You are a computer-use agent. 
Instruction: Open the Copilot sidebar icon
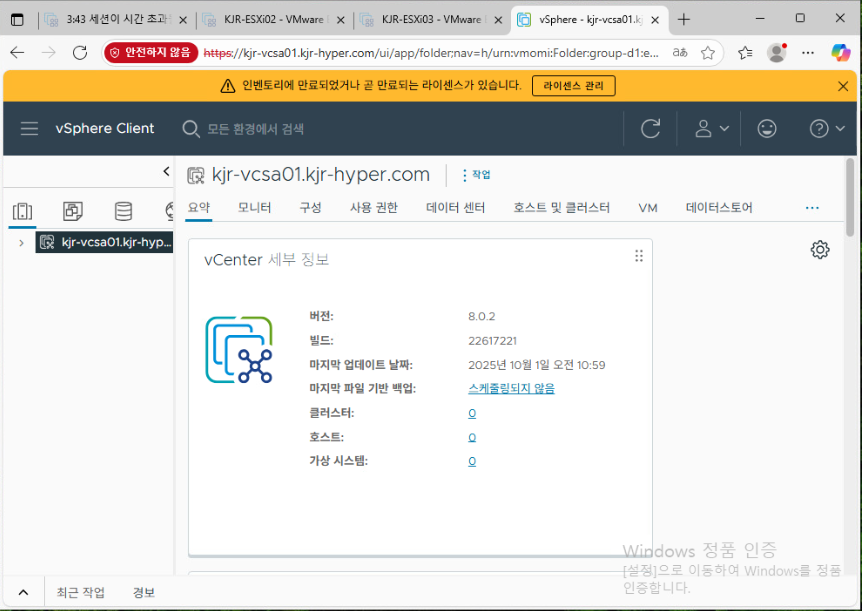841,53
